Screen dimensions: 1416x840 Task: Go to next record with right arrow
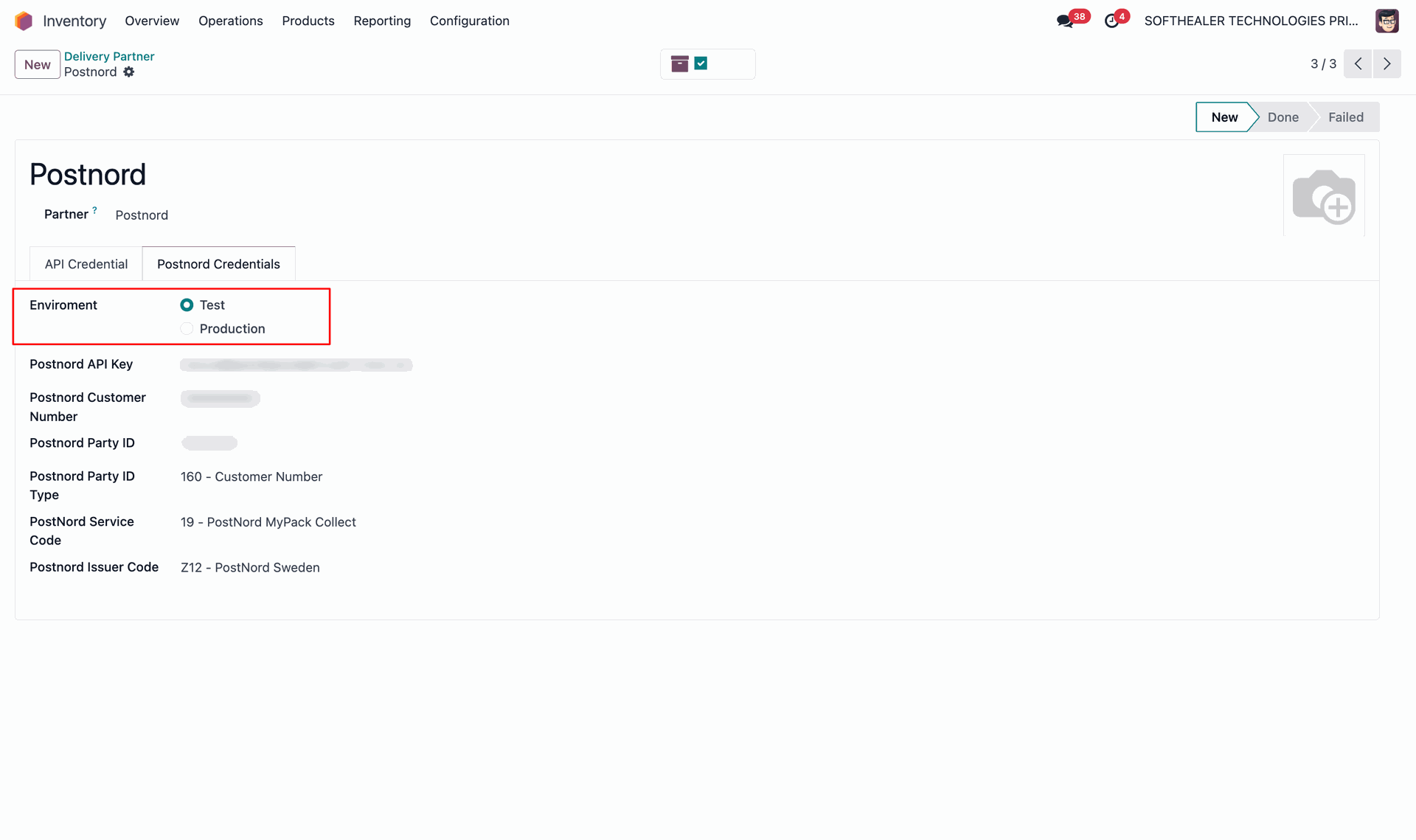pyautogui.click(x=1386, y=64)
